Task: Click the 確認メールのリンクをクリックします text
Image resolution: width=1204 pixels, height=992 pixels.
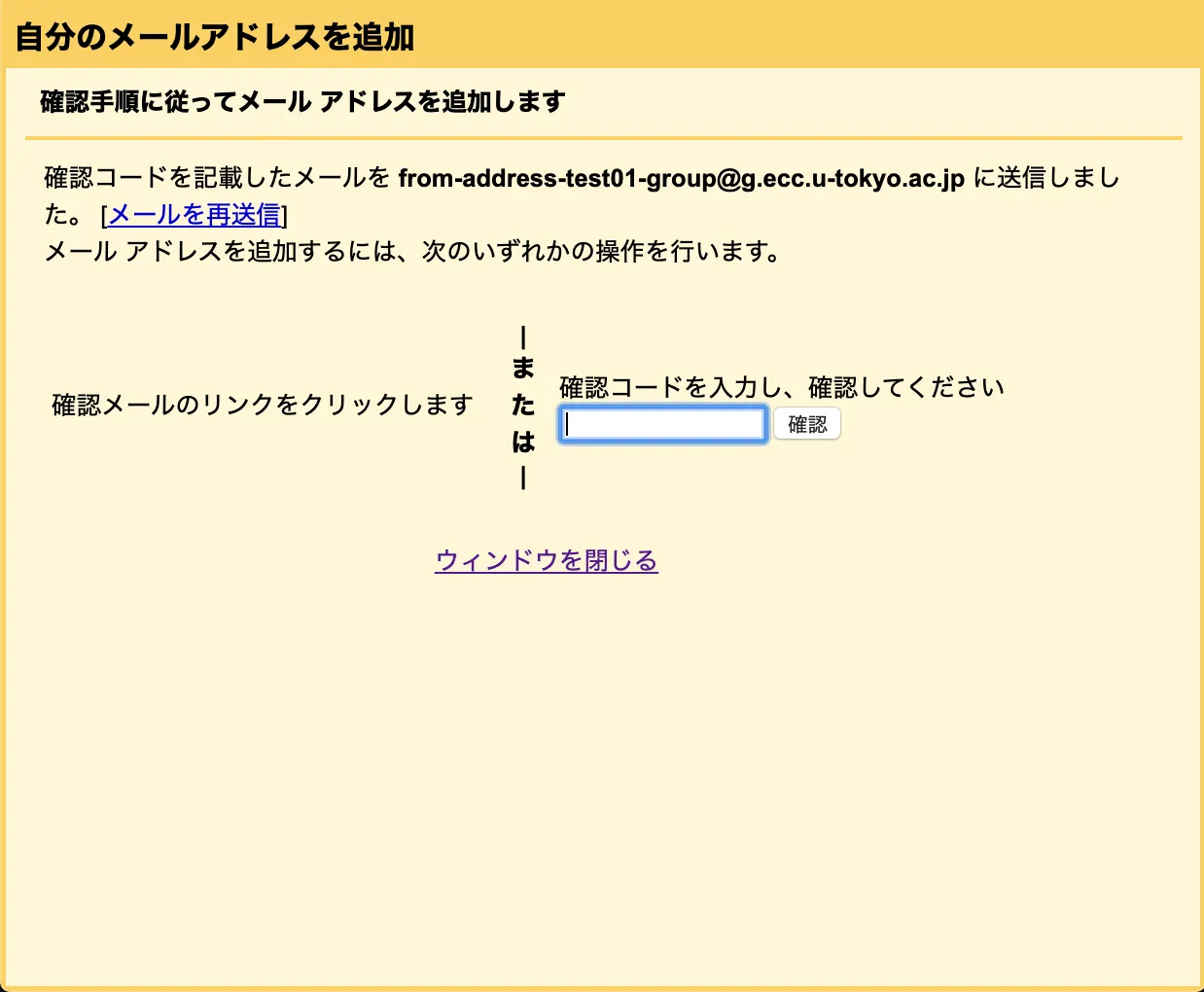Action: click(x=262, y=405)
